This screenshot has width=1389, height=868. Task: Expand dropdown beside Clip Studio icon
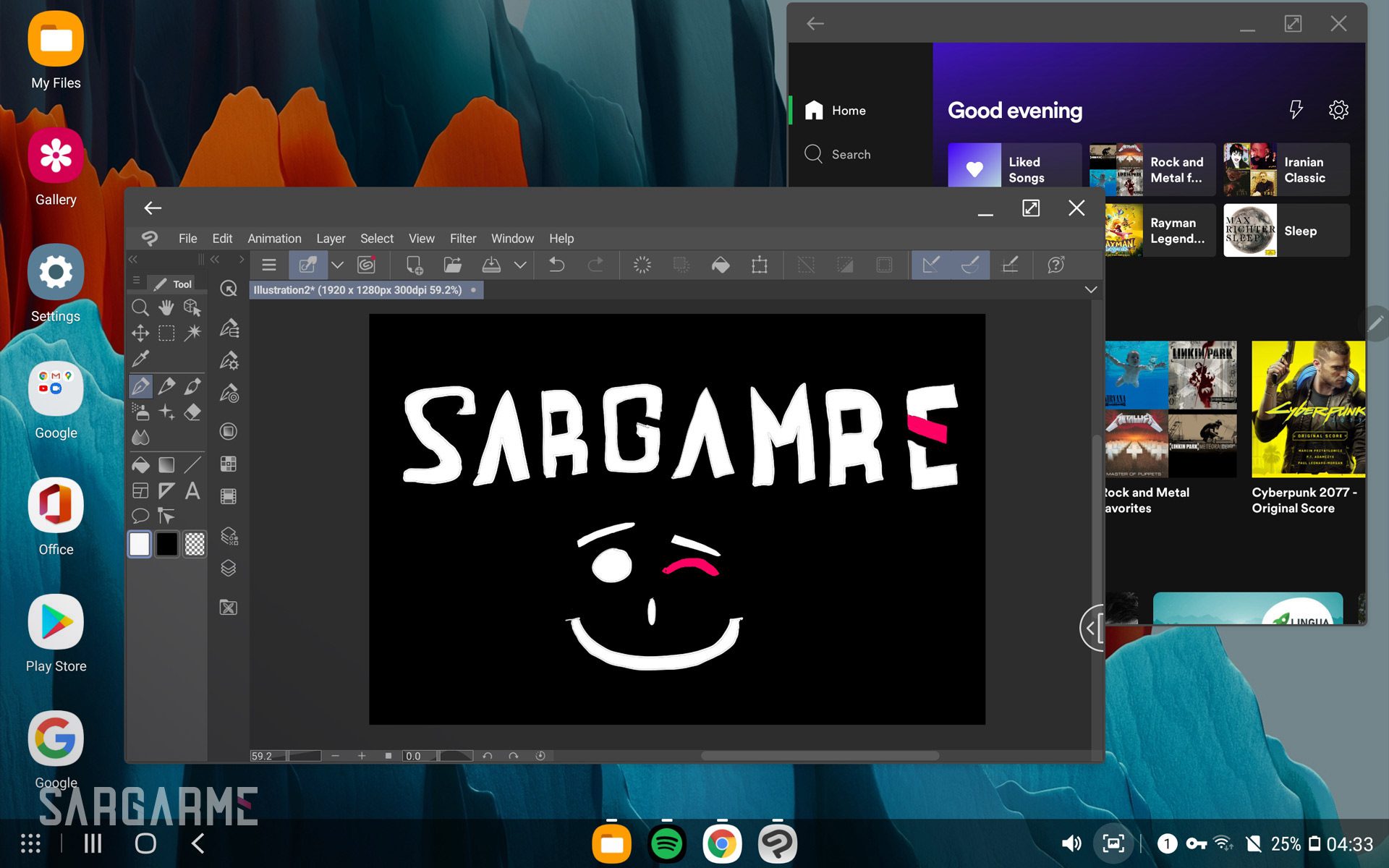tap(337, 265)
